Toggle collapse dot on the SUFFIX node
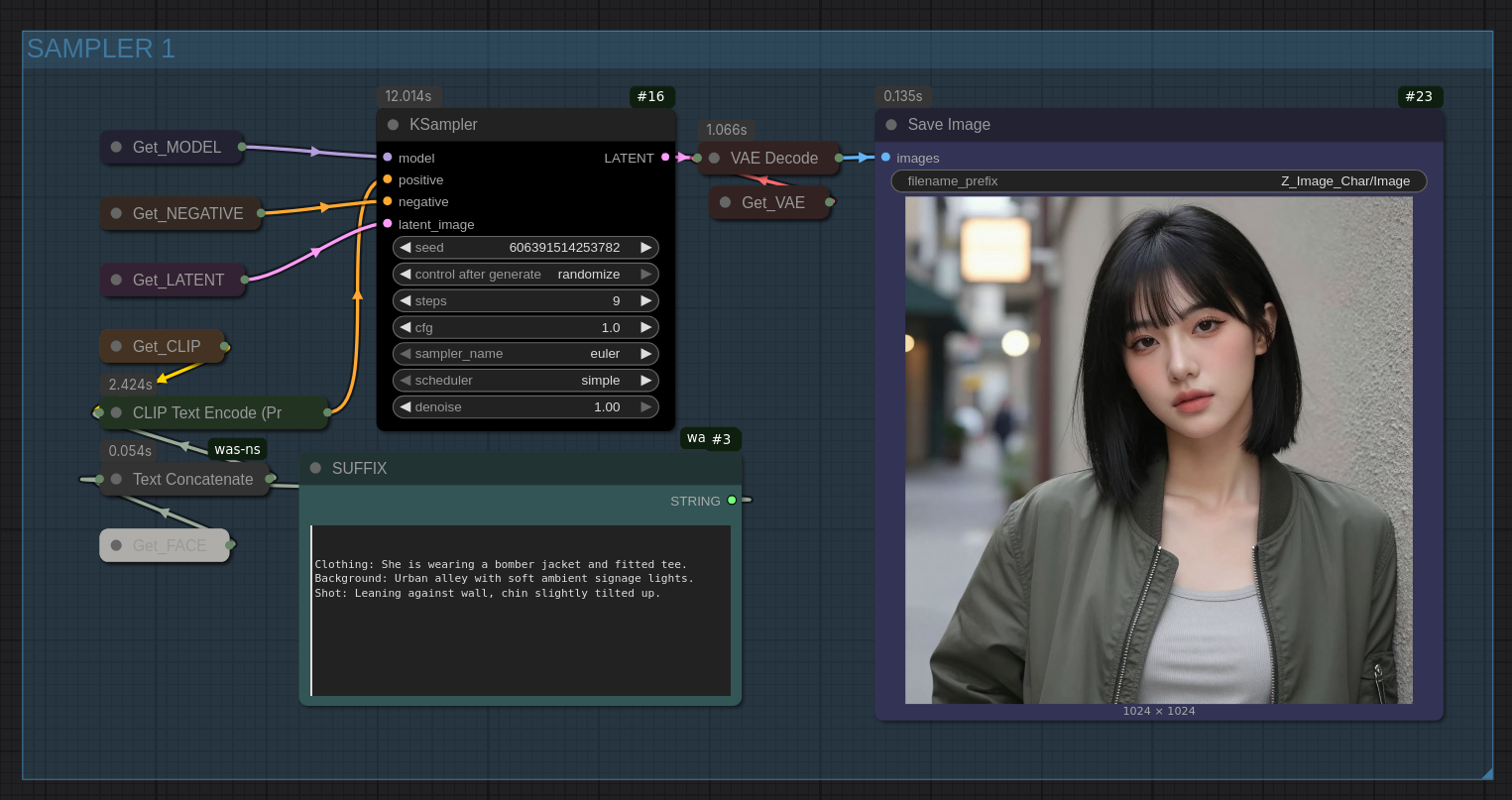Viewport: 1512px width, 800px height. (x=315, y=468)
